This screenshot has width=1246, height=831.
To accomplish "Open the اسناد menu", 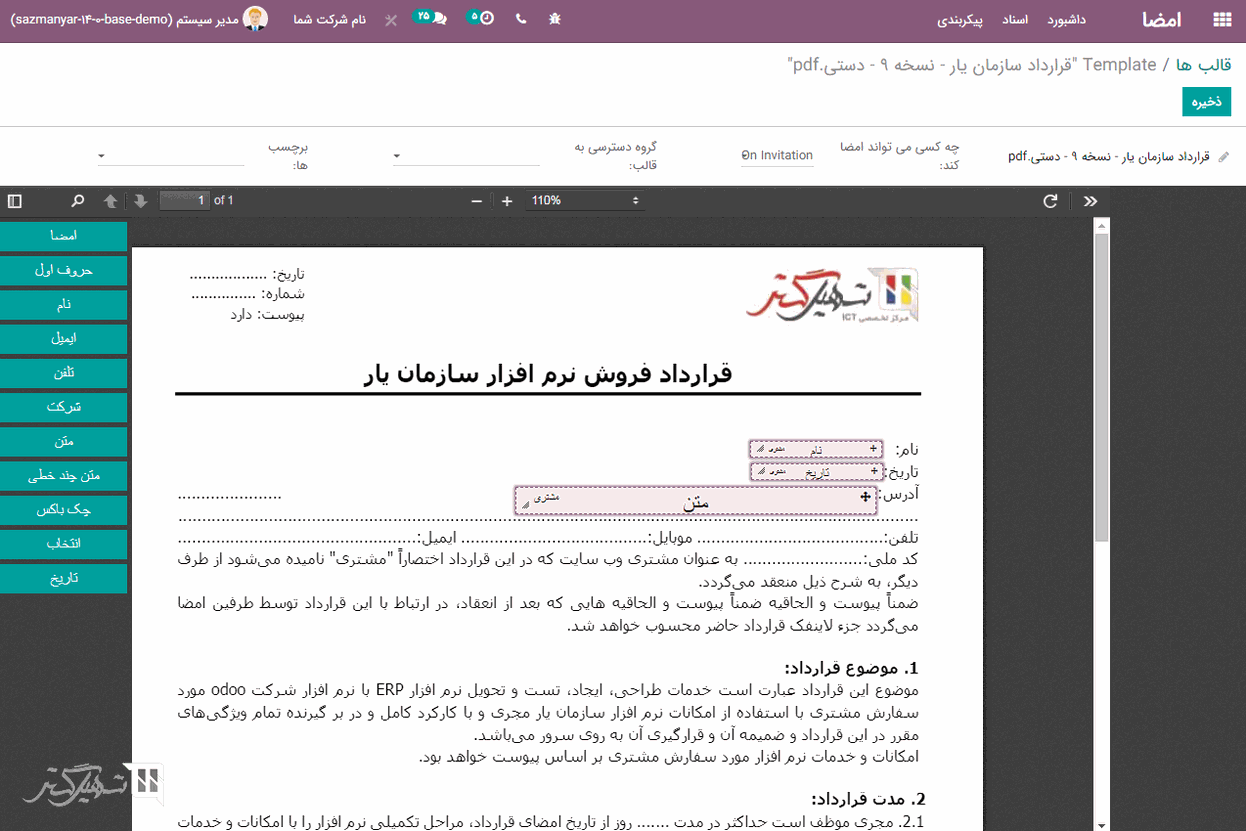I will (1015, 20).
